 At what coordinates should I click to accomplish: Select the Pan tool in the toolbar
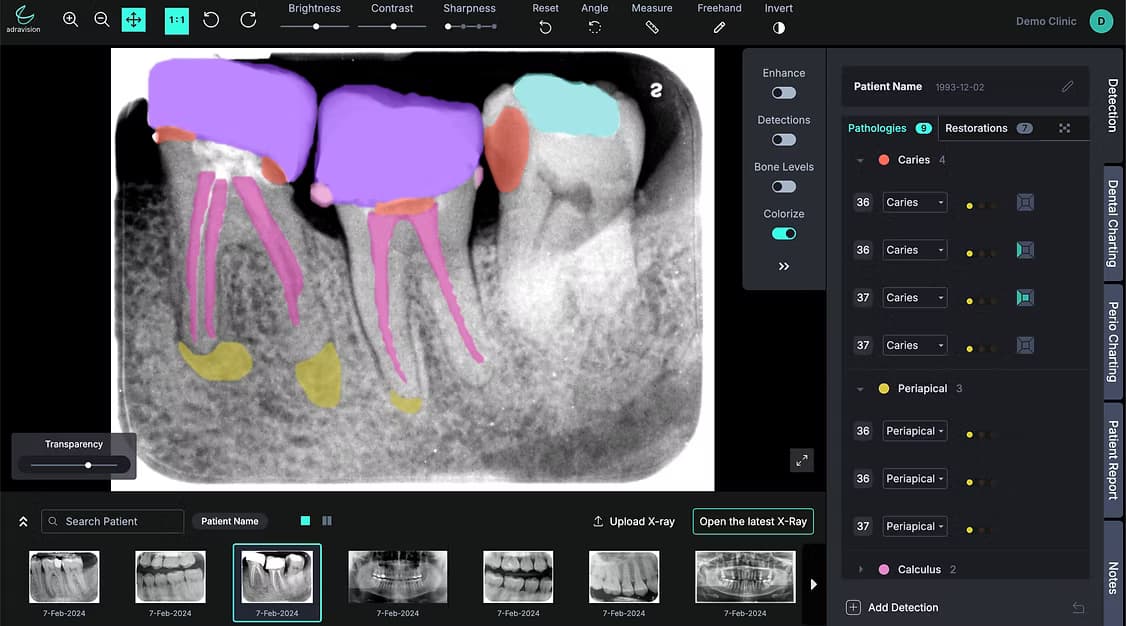point(134,19)
